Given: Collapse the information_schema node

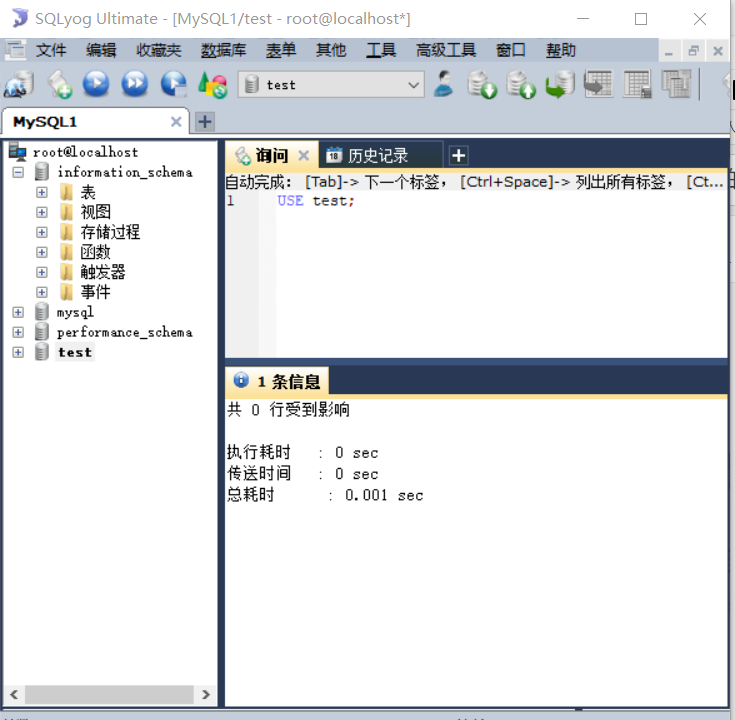Looking at the screenshot, I should 18,172.
